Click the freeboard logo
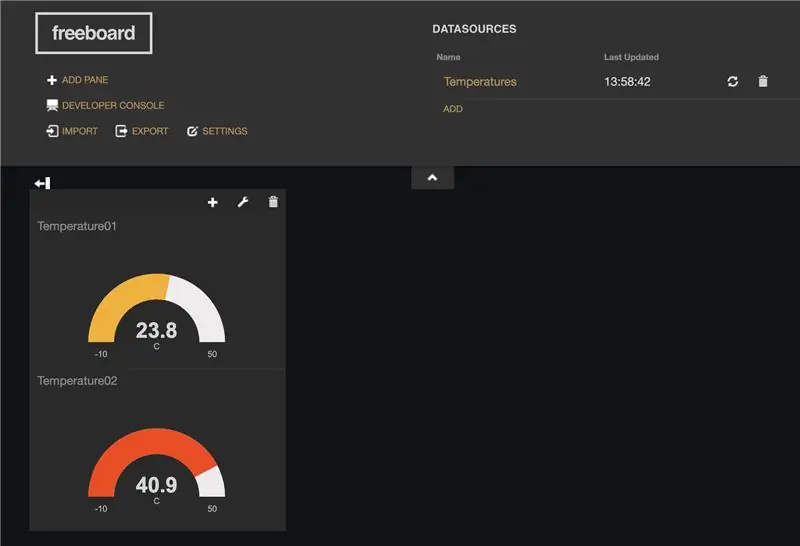Screen dimensions: 800x546 click(94, 33)
